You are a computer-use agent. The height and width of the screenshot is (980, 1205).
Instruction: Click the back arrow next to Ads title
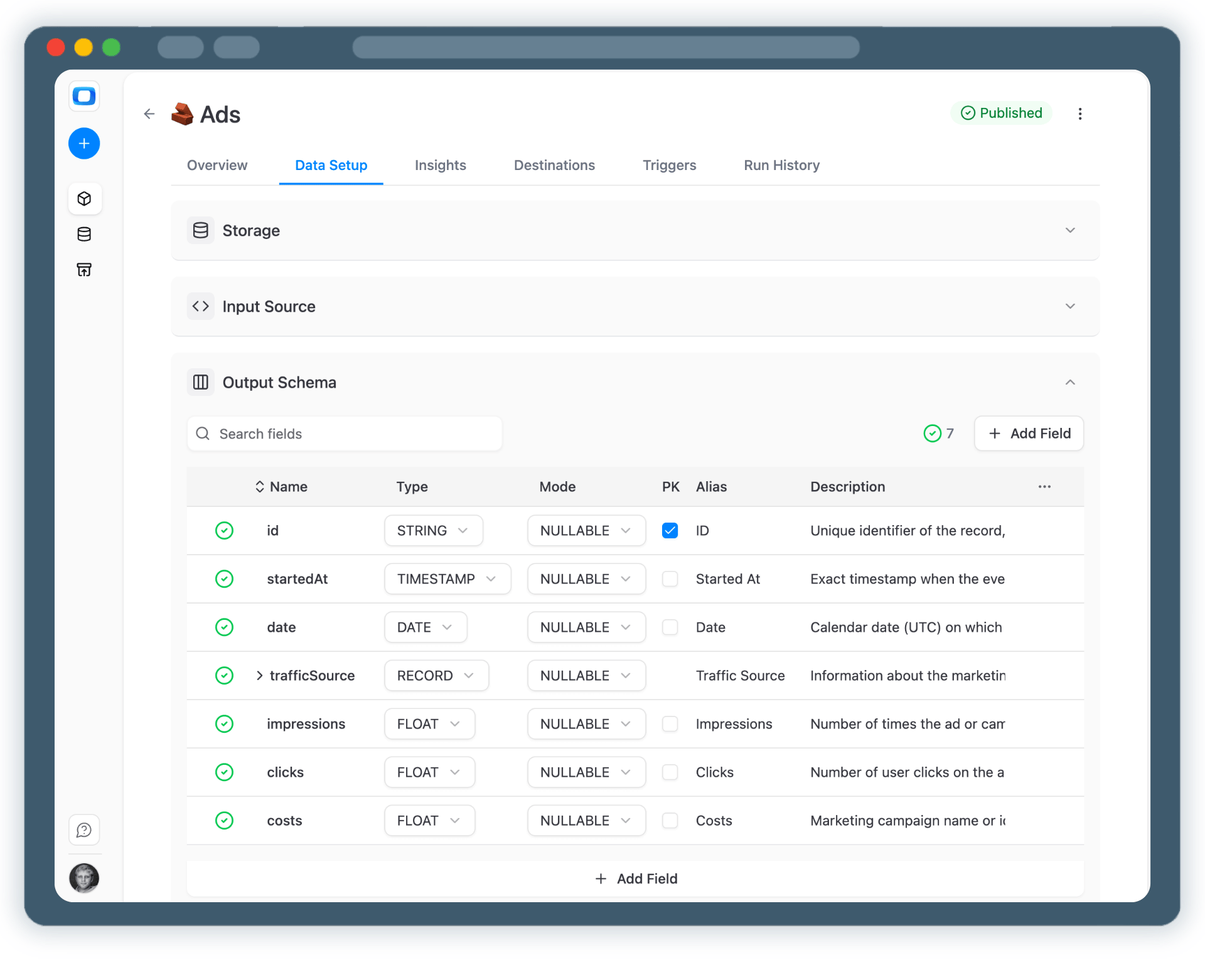pyautogui.click(x=149, y=114)
